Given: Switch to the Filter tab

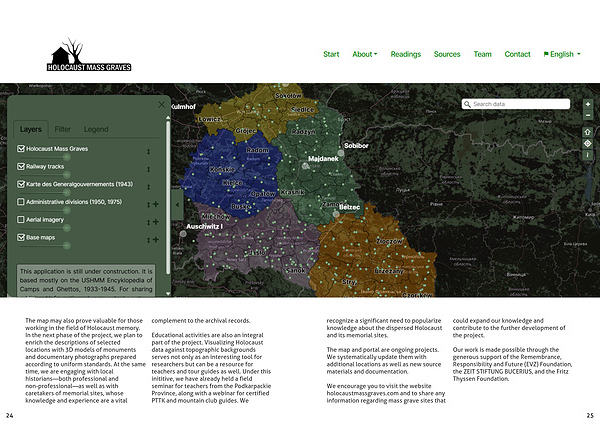Looking at the screenshot, I should [63, 129].
